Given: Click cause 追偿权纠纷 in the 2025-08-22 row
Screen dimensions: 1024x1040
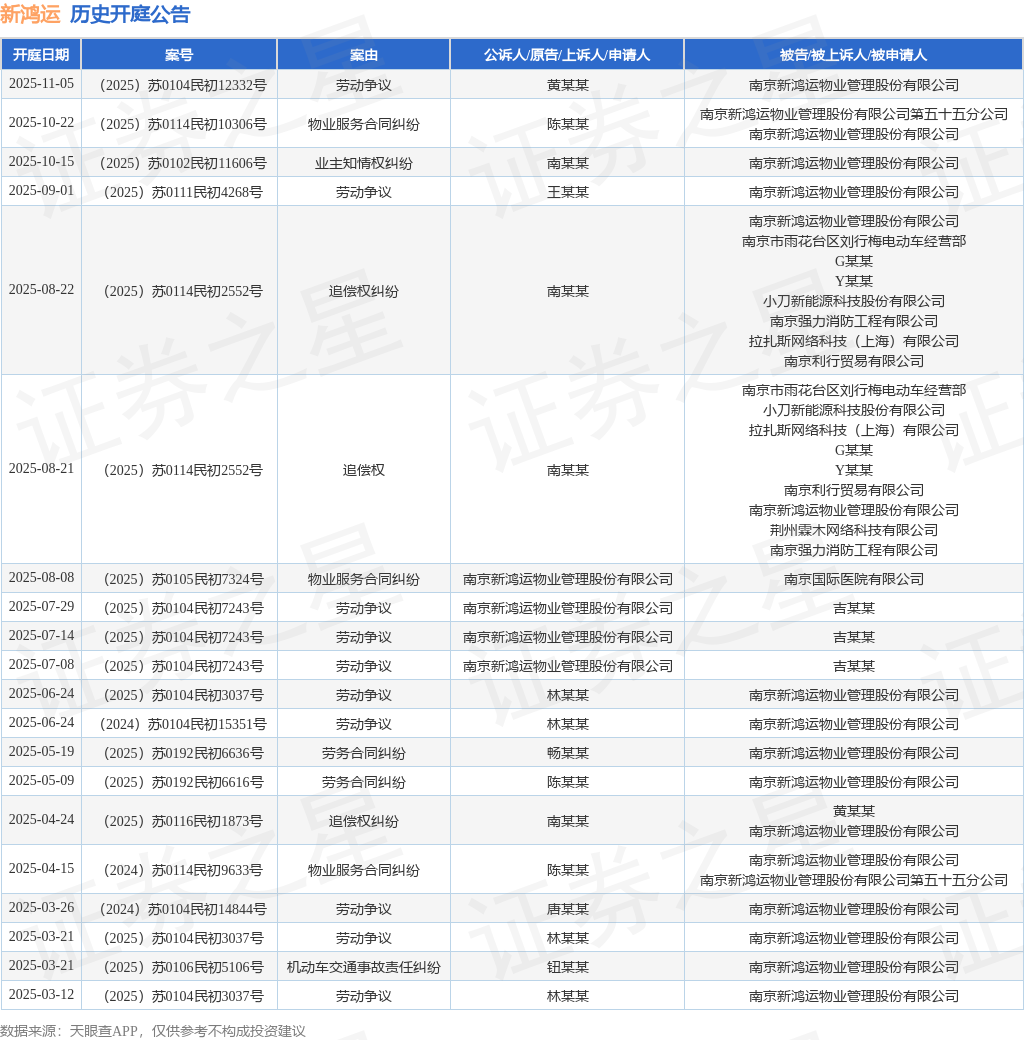Looking at the screenshot, I should pyautogui.click(x=363, y=291).
